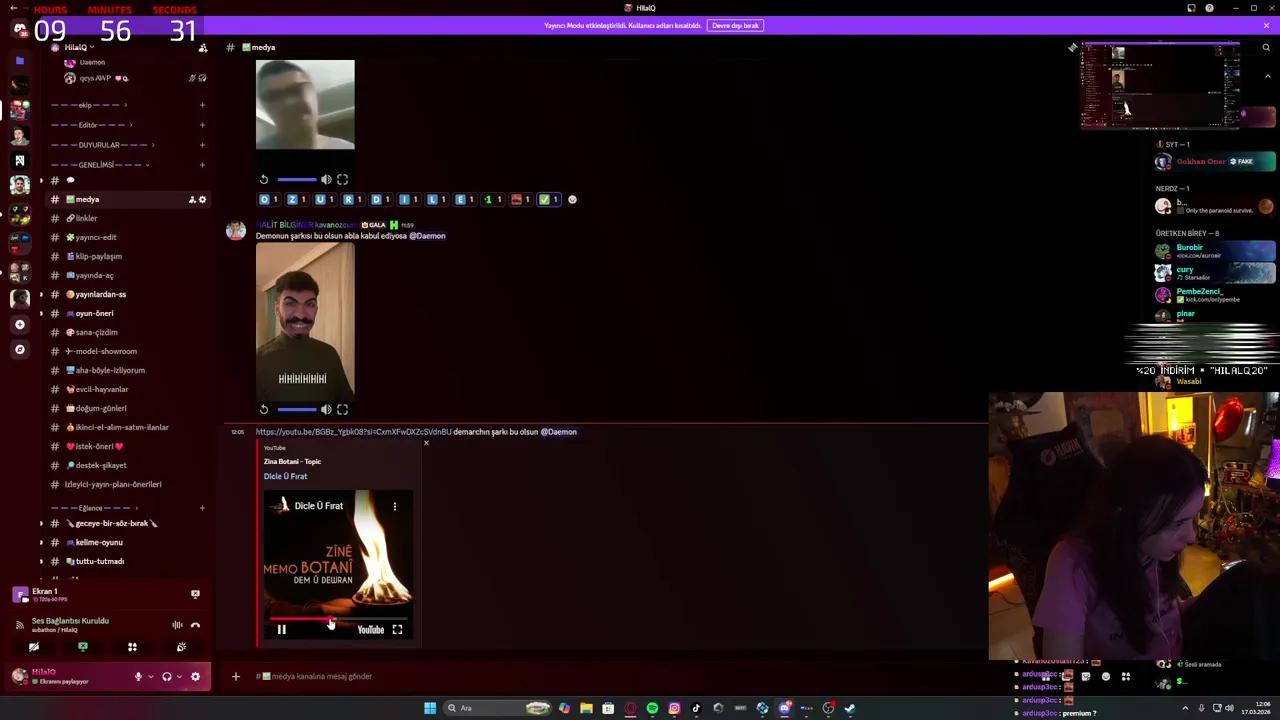The image size is (1280, 720).
Task: Open settings gear for medya channel
Action: (x=202, y=200)
